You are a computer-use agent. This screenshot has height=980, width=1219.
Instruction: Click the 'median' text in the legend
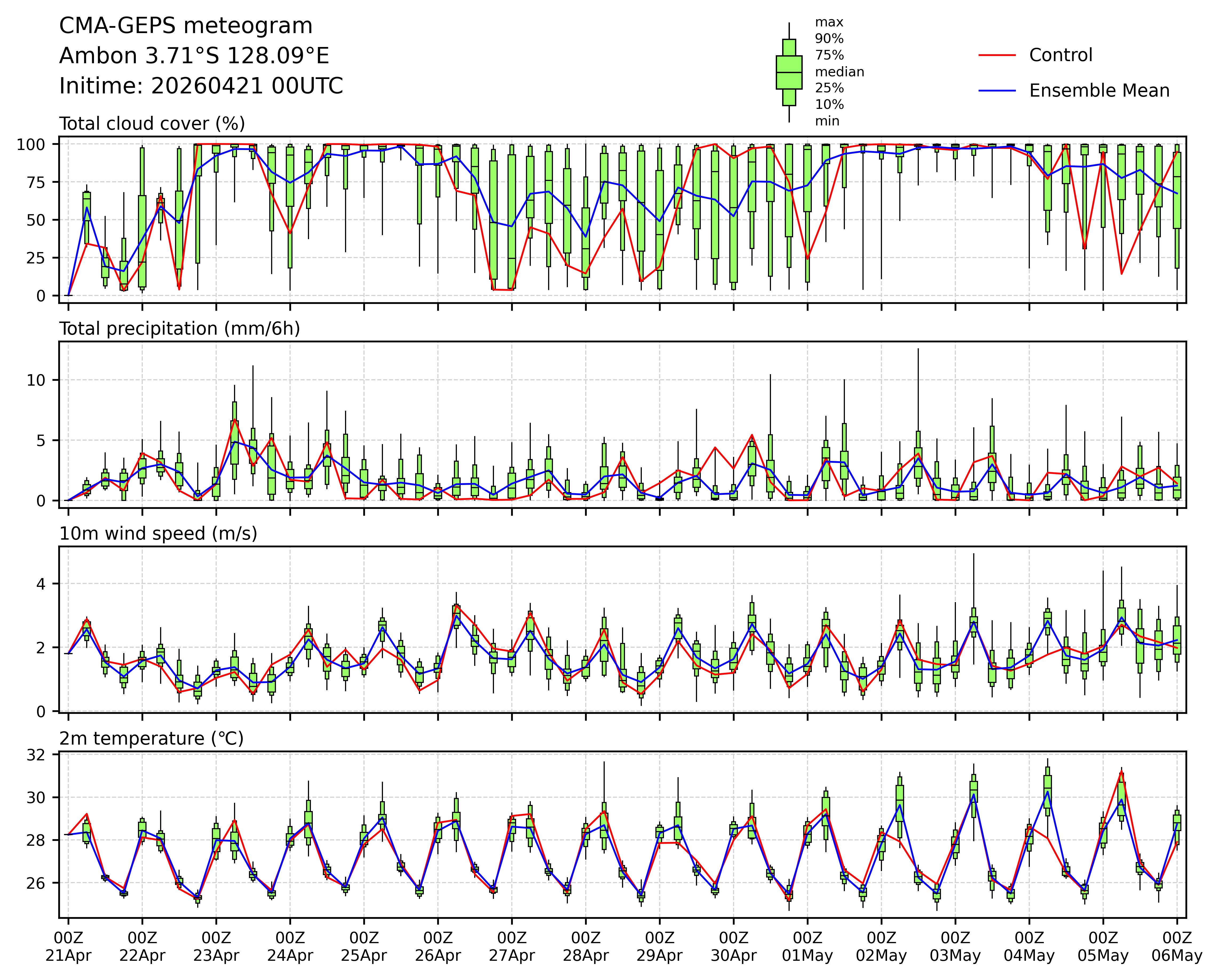[839, 72]
